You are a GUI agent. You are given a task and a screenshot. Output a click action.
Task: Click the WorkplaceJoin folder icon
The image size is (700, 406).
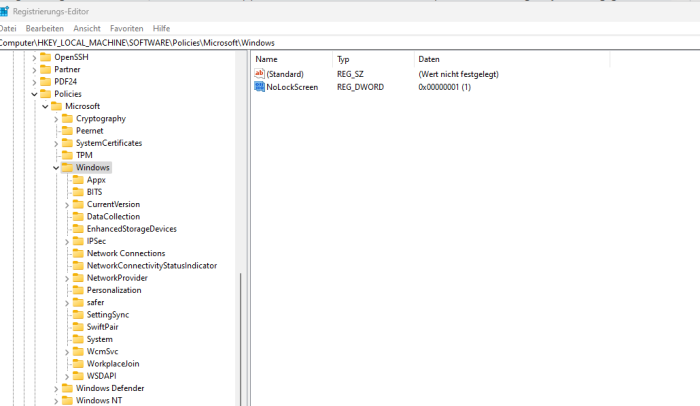point(78,364)
